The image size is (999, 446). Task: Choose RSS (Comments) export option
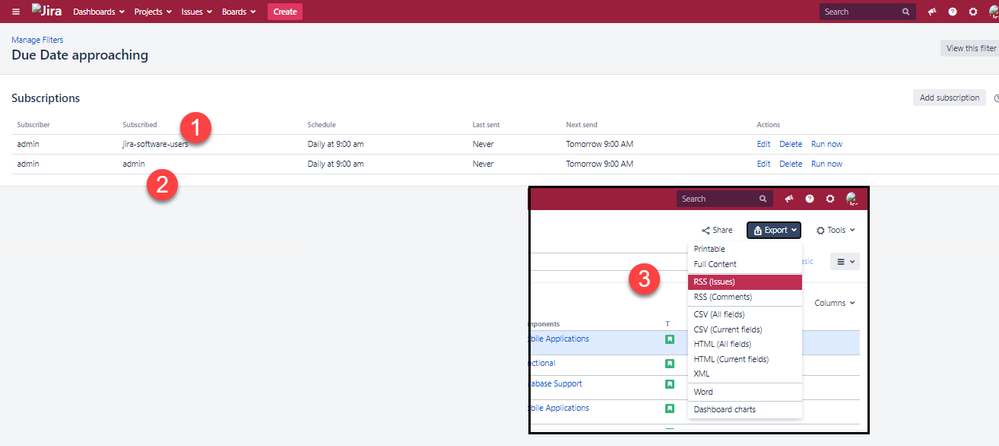pyautogui.click(x=745, y=297)
